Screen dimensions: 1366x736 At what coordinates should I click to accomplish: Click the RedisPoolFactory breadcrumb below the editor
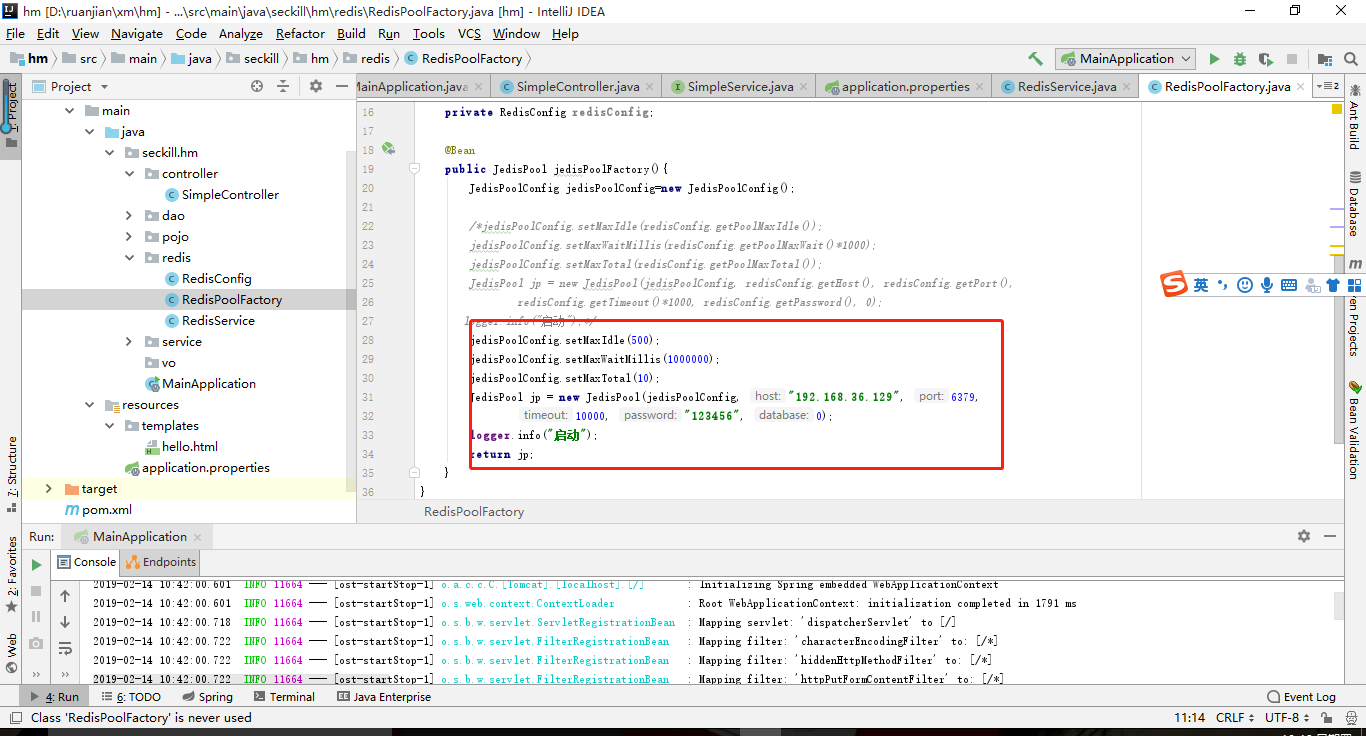[474, 512]
